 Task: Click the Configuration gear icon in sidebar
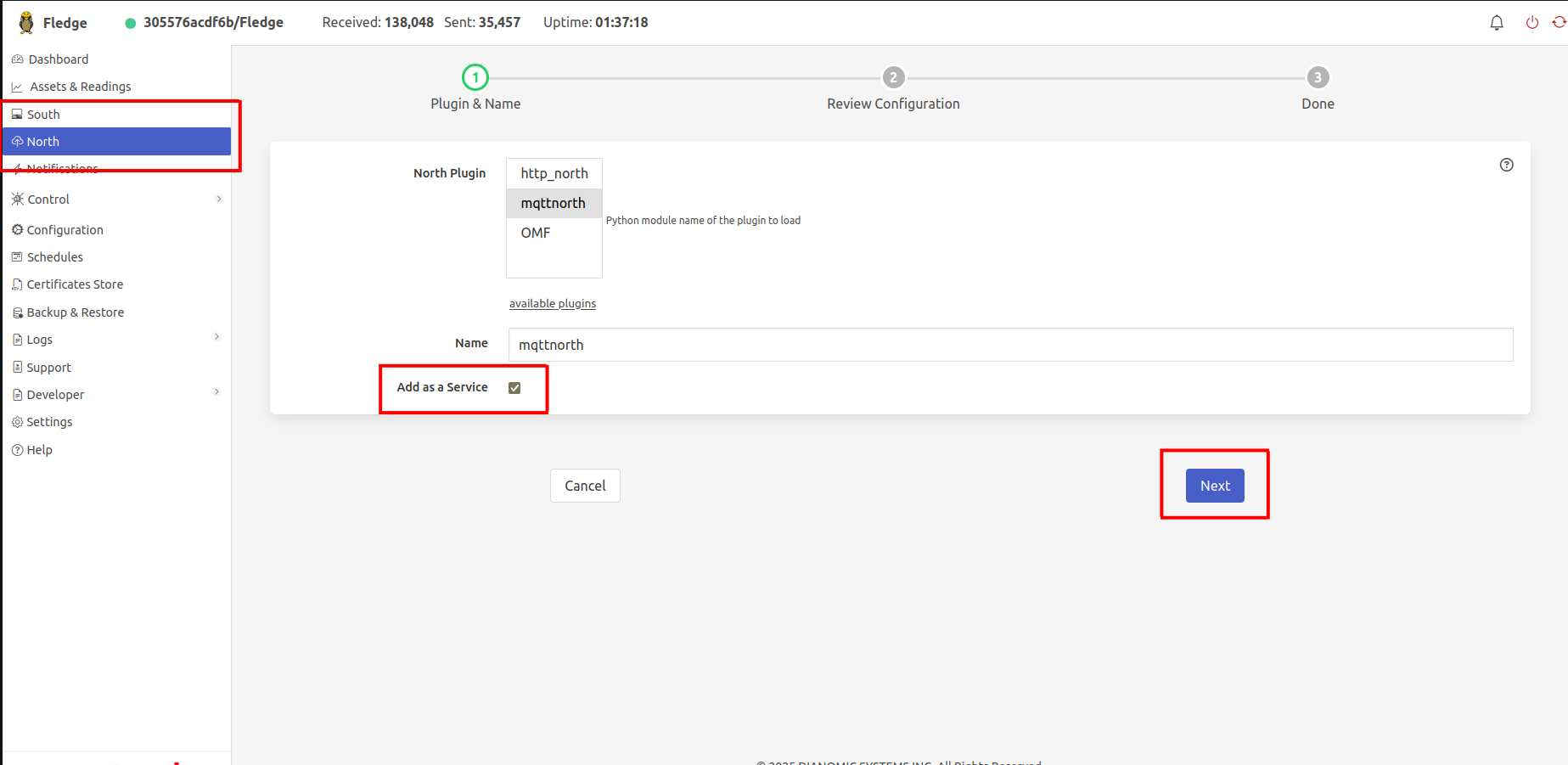tap(17, 230)
